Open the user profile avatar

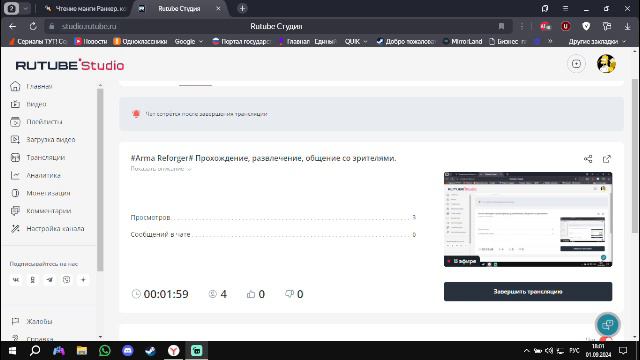606,64
